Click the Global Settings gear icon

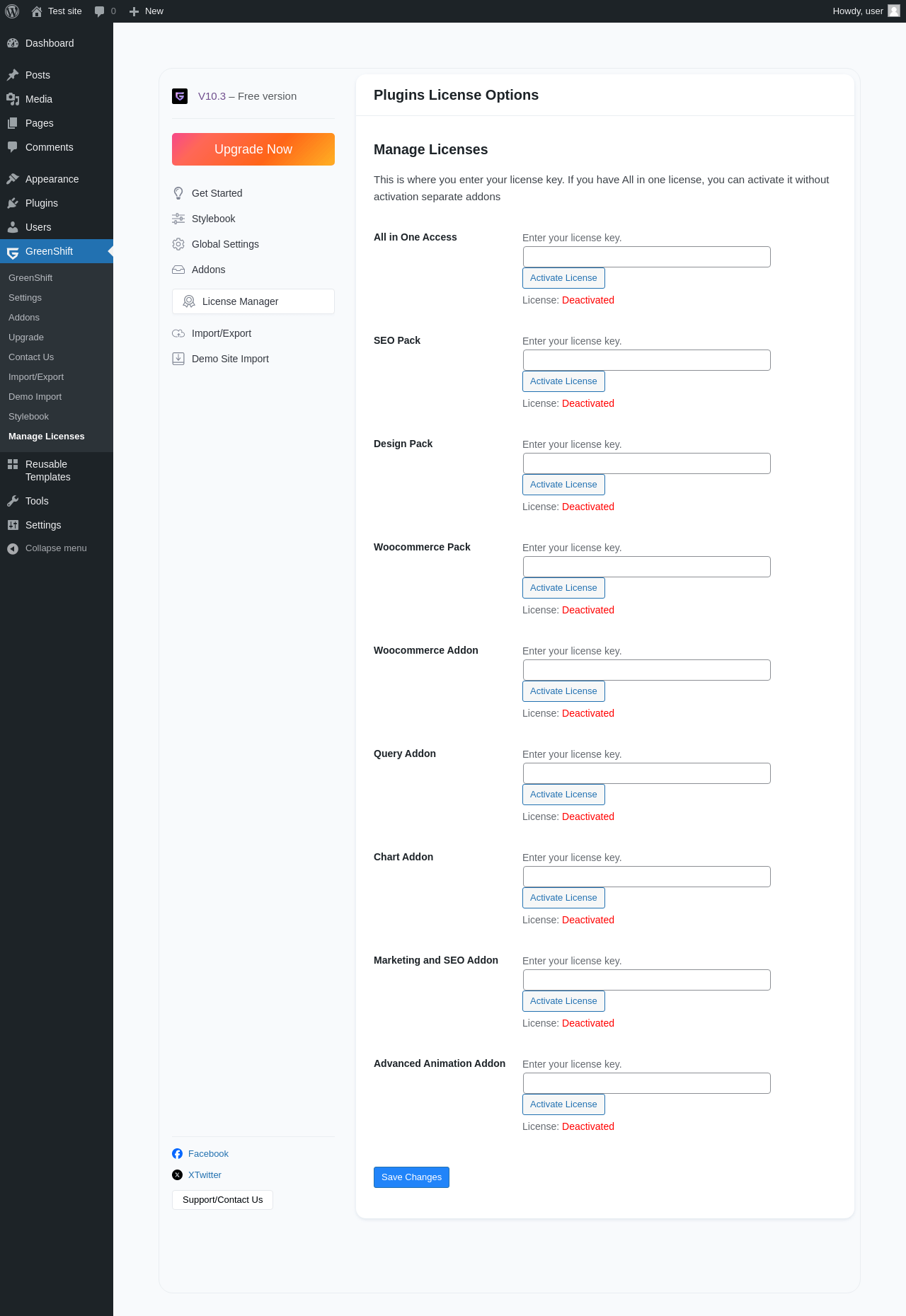[178, 244]
